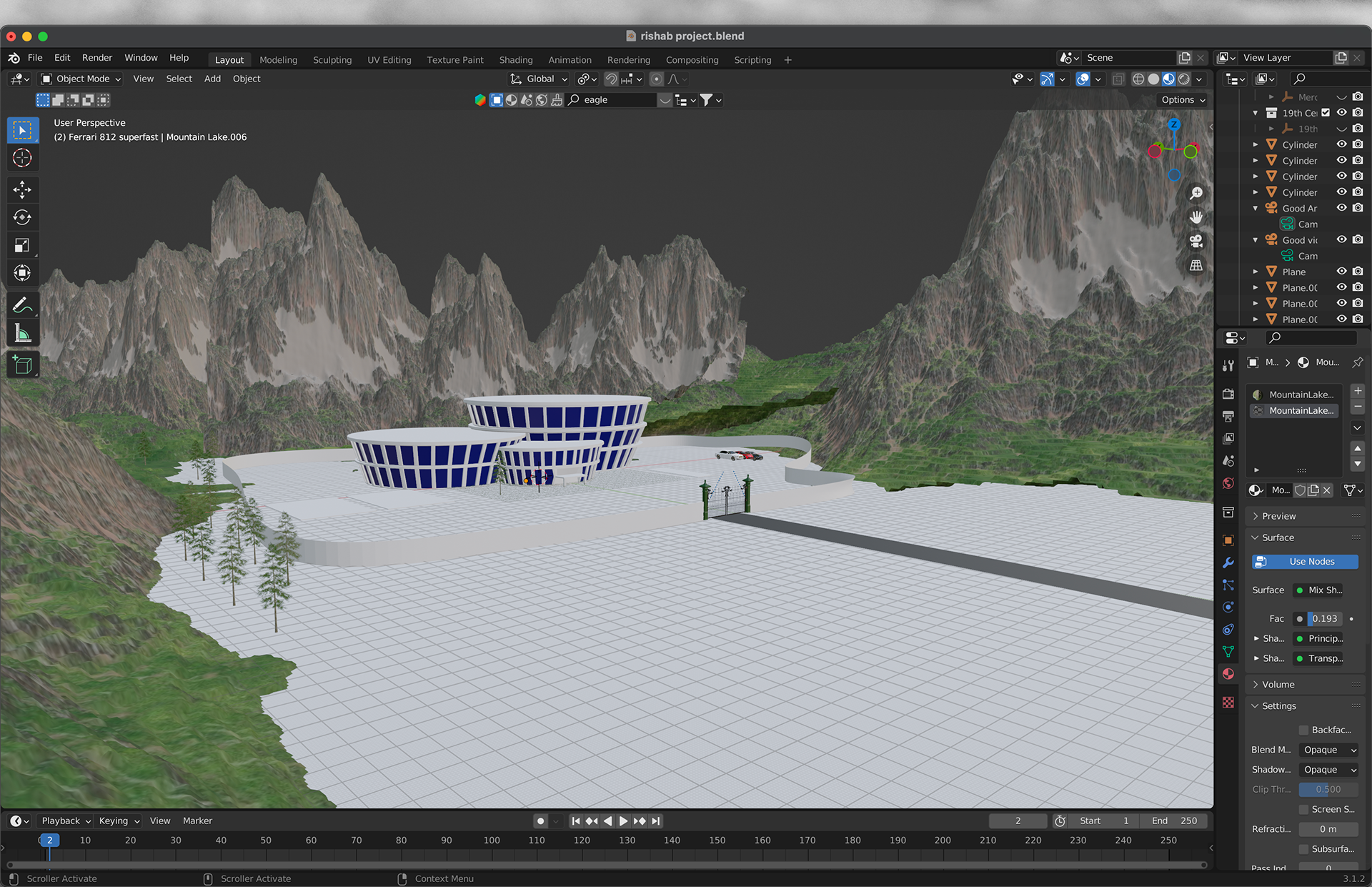The height and width of the screenshot is (887, 1372).
Task: Select the Measure tool
Action: tap(22, 333)
